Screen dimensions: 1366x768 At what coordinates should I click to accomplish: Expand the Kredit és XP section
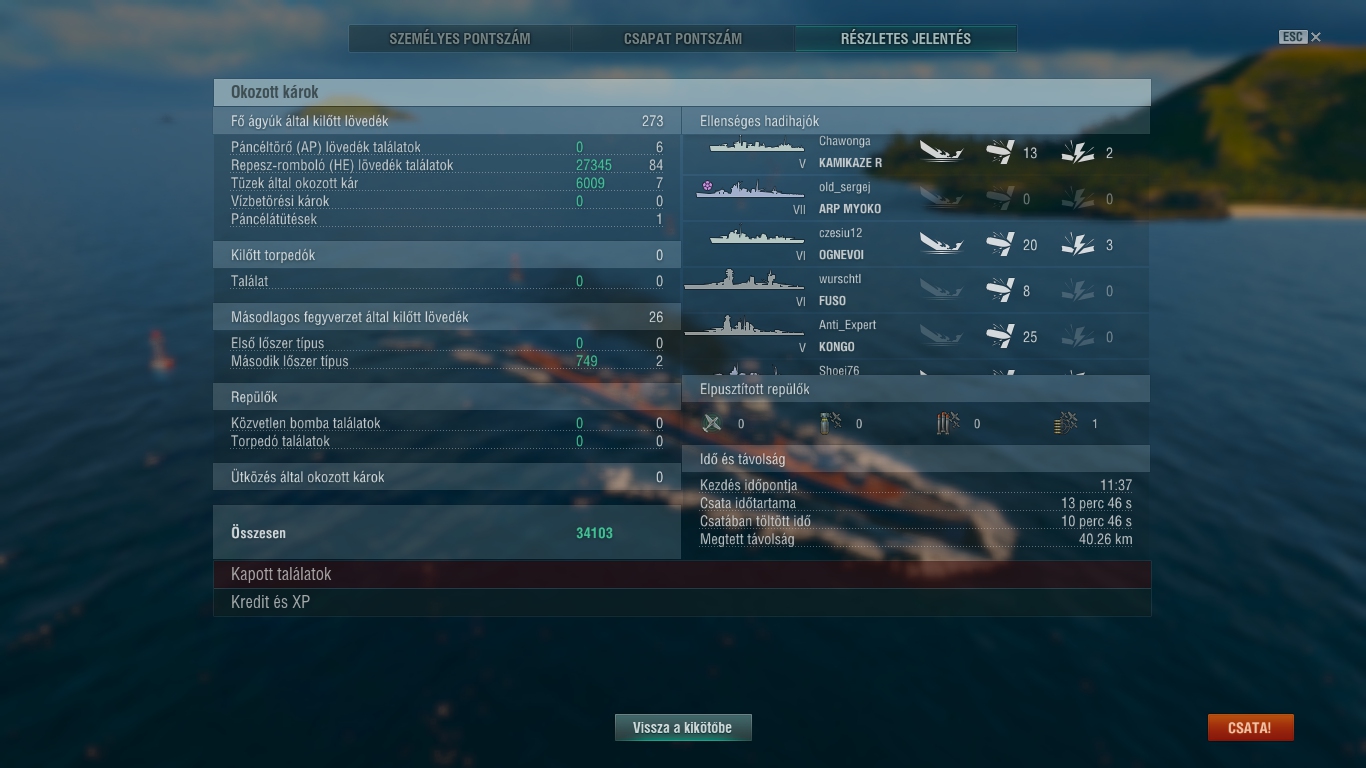[682, 602]
